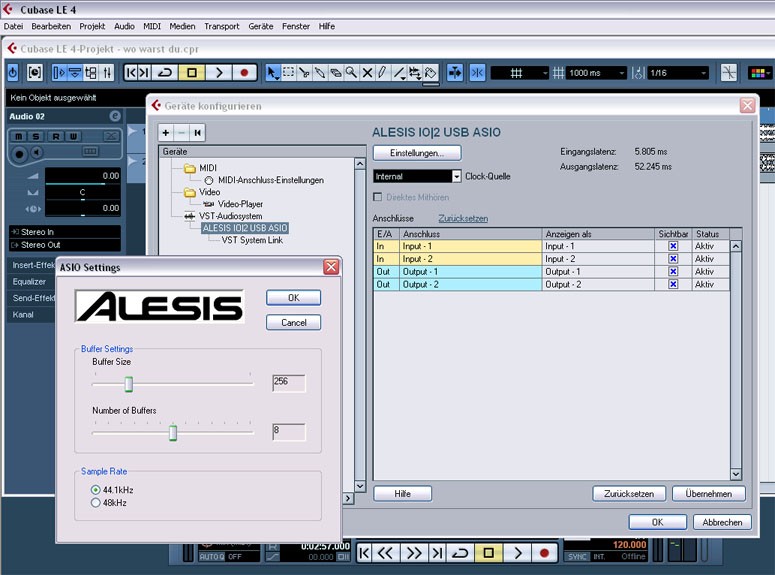Select the Range Selection tool
775x575 pixels.
288,73
